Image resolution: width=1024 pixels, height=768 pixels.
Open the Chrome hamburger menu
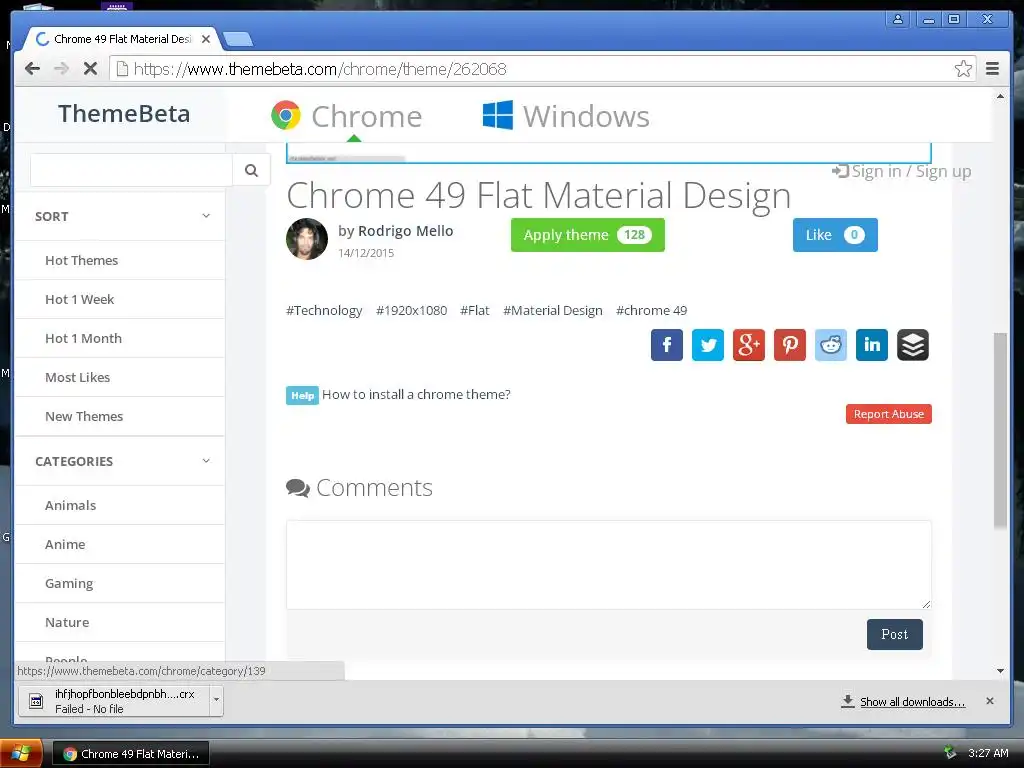[993, 69]
